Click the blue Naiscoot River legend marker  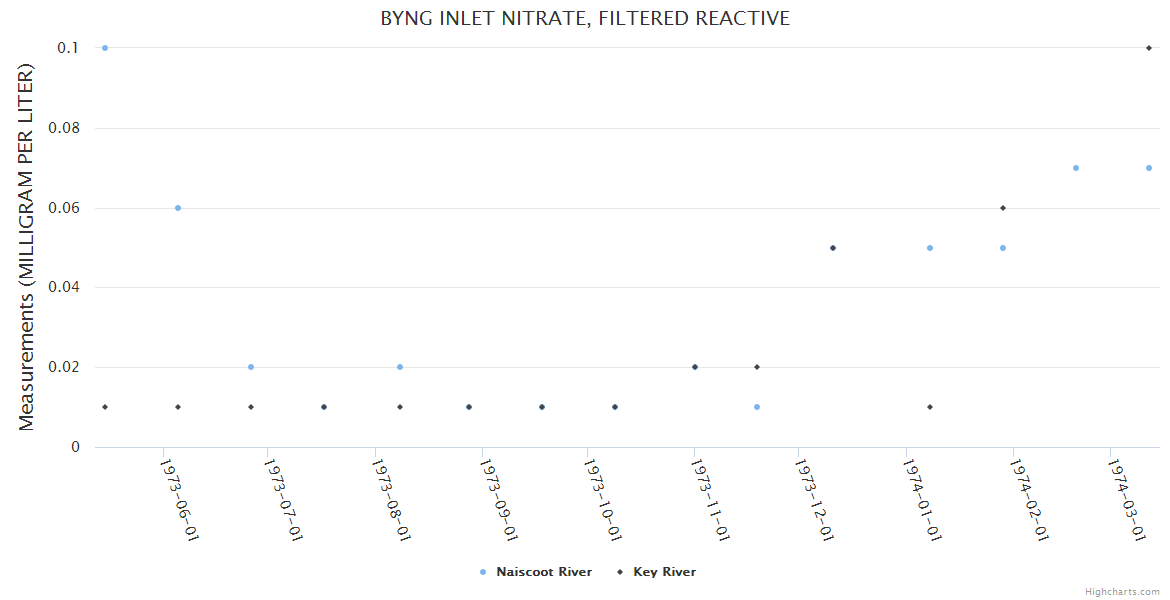click(483, 572)
